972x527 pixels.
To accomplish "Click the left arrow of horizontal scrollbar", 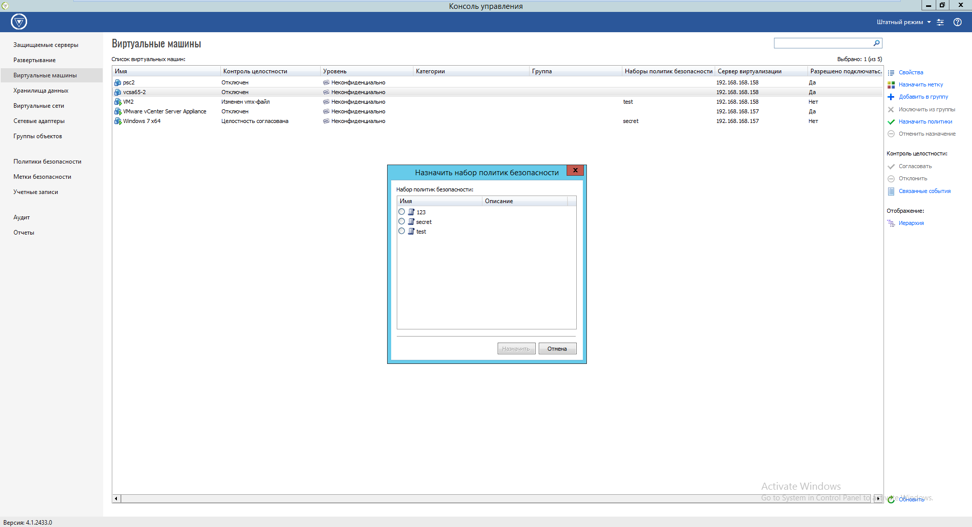I will (116, 498).
